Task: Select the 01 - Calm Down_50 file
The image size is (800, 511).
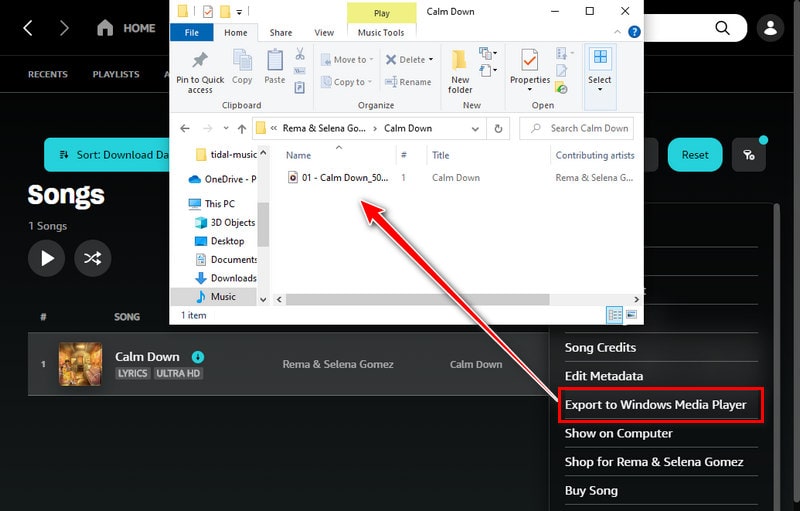Action: click(x=338, y=177)
